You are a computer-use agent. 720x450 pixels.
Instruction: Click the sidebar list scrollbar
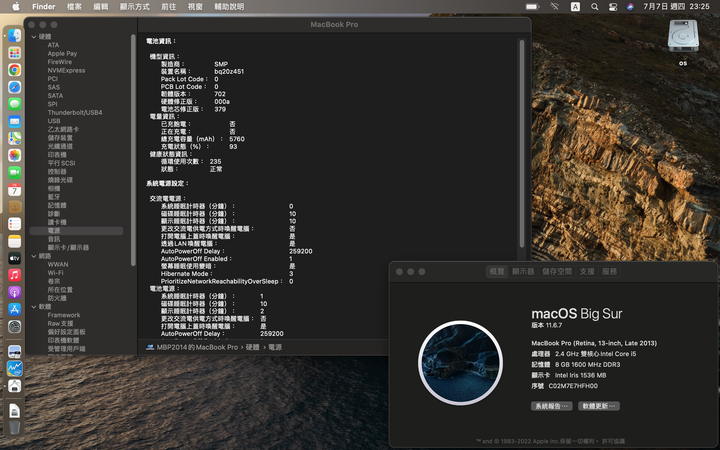[x=133, y=150]
